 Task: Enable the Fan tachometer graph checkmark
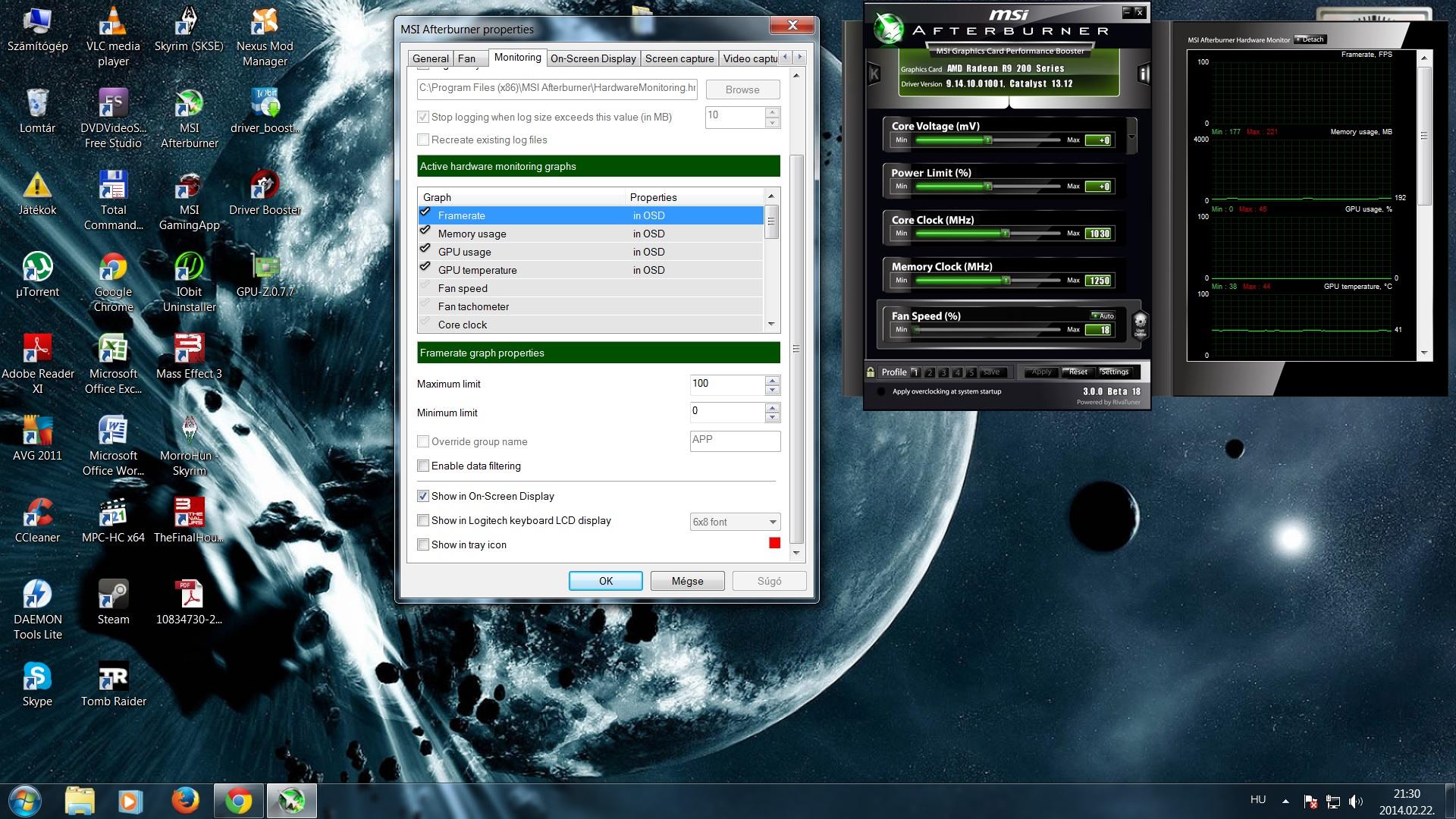(425, 304)
